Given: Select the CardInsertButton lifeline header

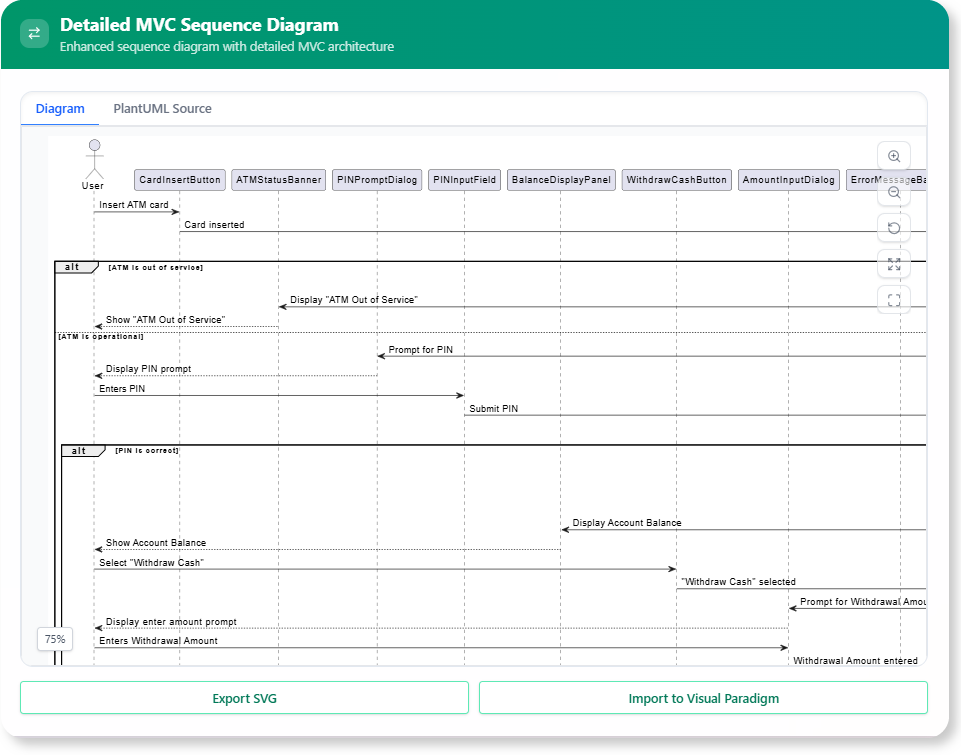Looking at the screenshot, I should [179, 179].
